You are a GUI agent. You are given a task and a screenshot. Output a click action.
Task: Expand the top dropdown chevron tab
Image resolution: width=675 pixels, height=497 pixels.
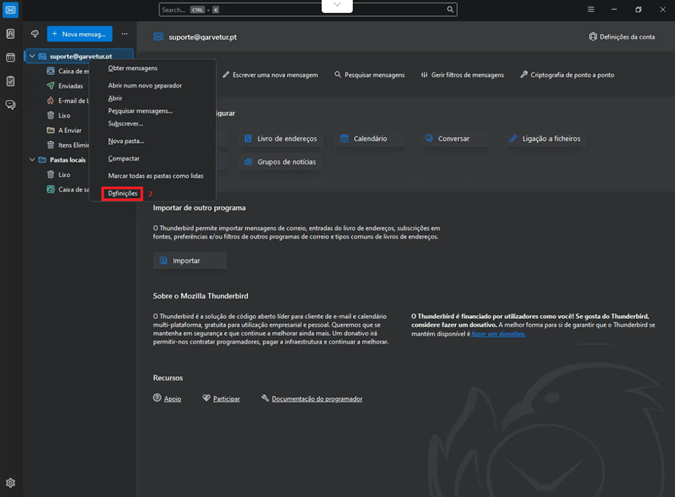(x=337, y=5)
